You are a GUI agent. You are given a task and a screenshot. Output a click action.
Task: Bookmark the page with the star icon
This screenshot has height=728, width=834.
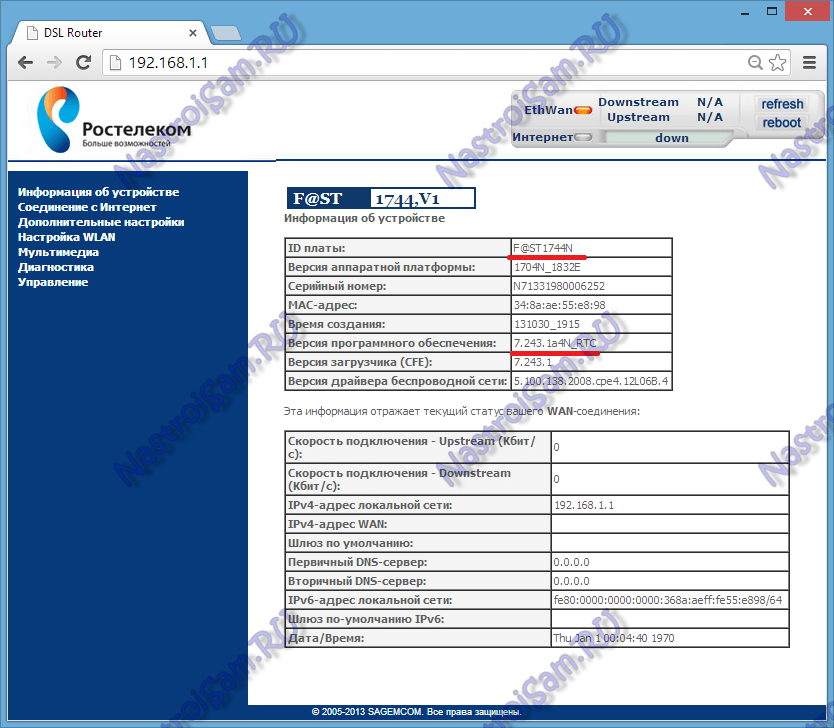click(x=777, y=63)
